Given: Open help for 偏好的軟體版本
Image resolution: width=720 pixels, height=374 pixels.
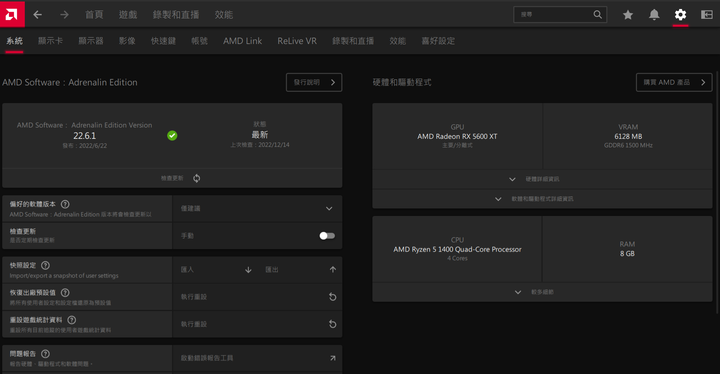Looking at the screenshot, I should tap(65, 204).
